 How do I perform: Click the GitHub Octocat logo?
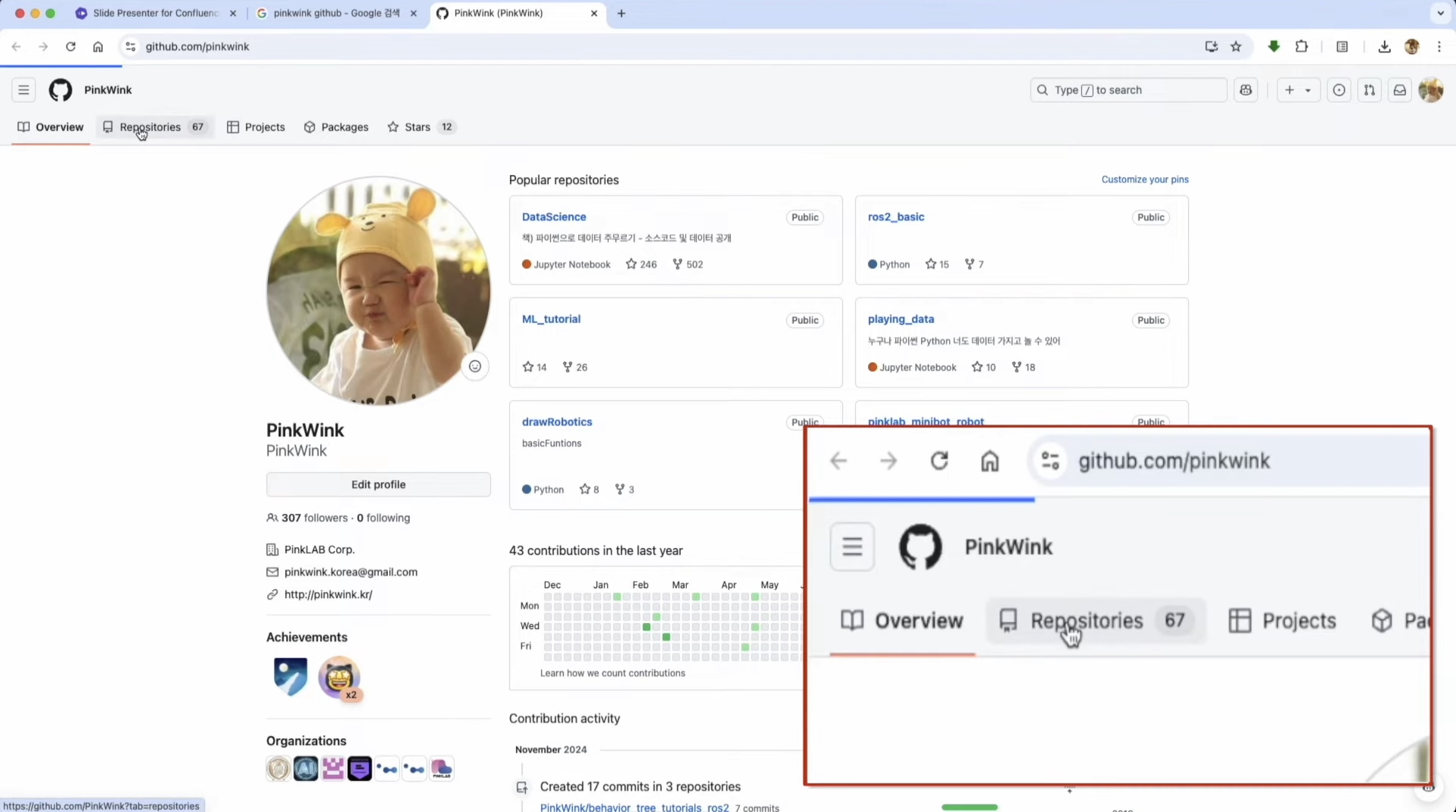tap(60, 90)
